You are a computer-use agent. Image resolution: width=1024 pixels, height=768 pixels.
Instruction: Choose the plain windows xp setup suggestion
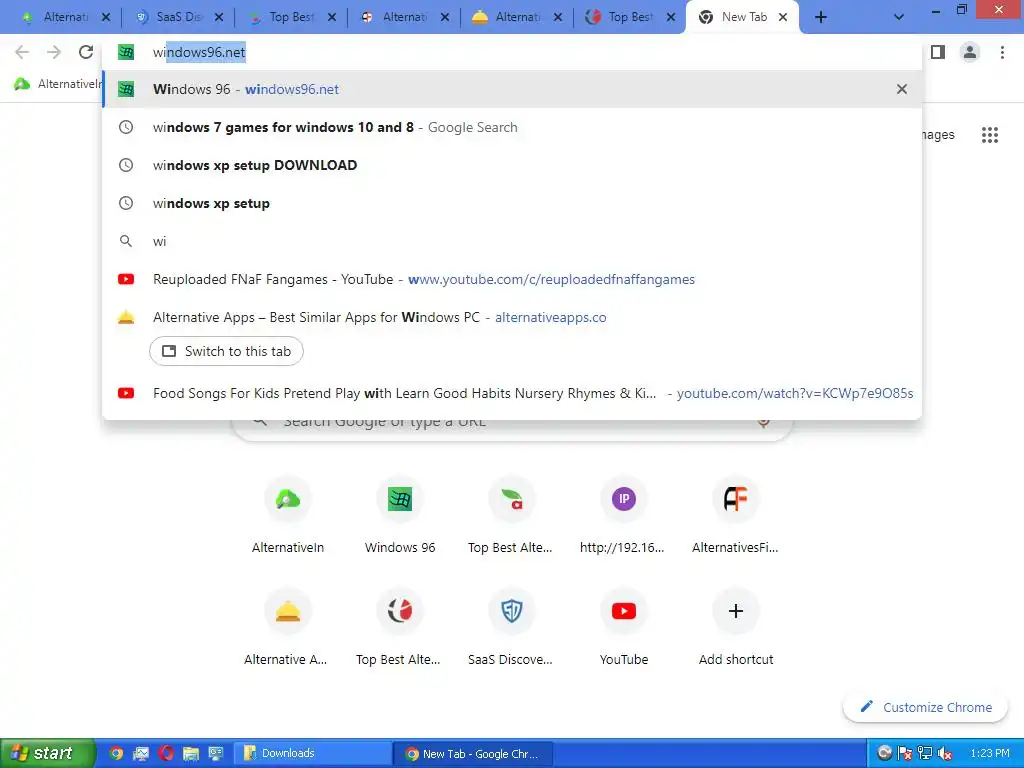point(512,203)
